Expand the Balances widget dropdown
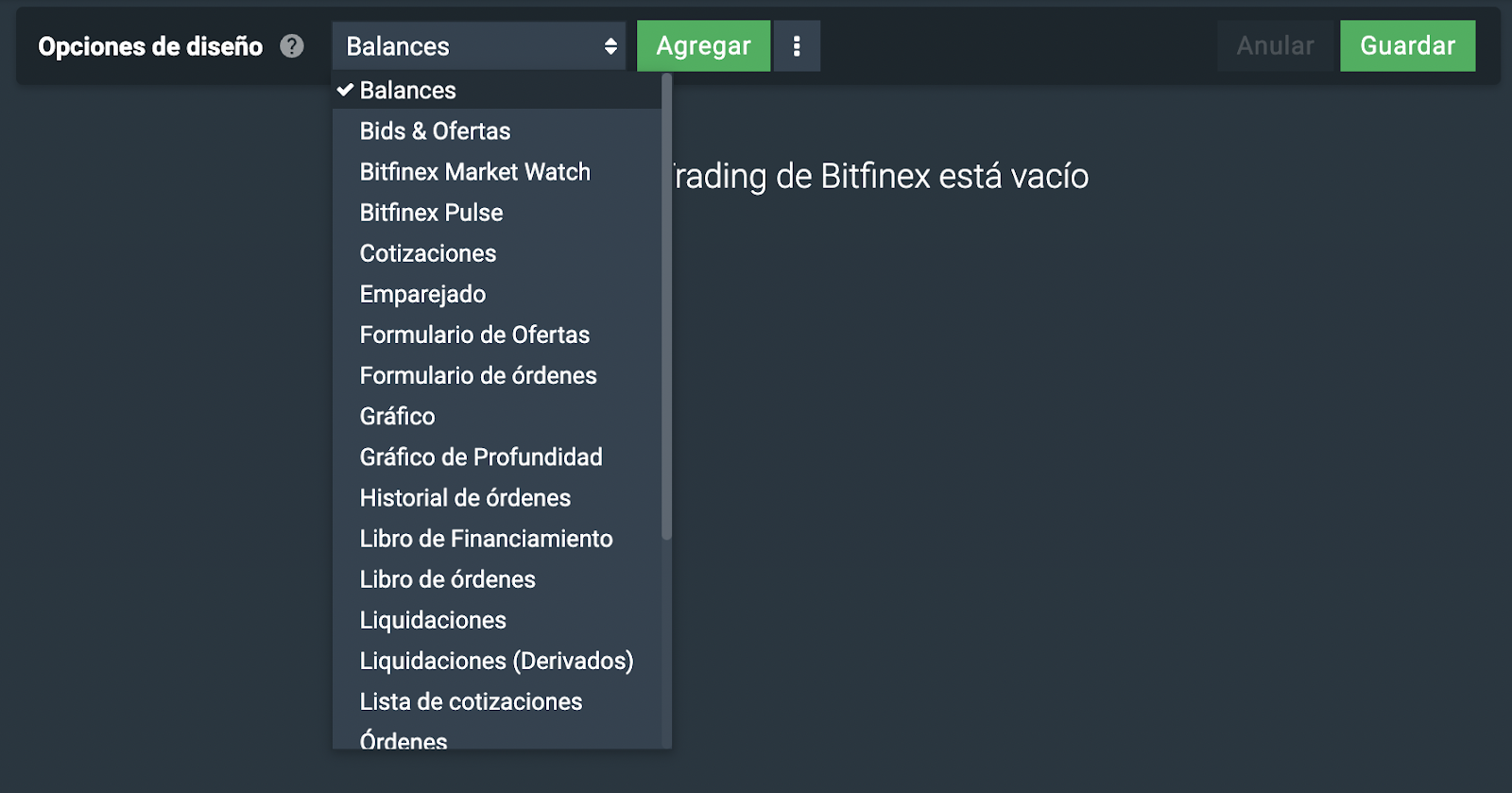Image resolution: width=1512 pixels, height=793 pixels. pos(478,45)
